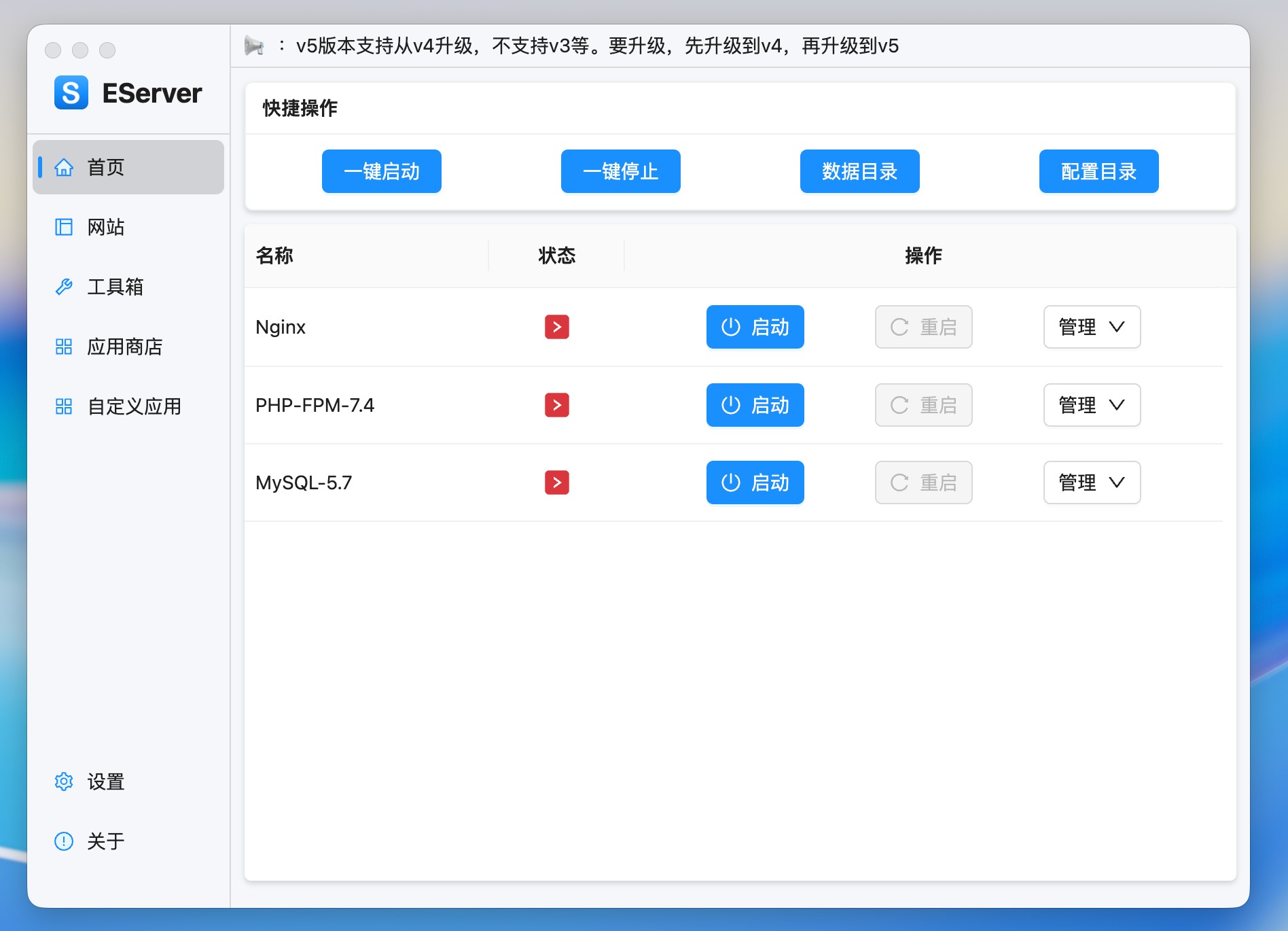Start the Nginx service
The width and height of the screenshot is (1288, 931).
[x=755, y=327]
